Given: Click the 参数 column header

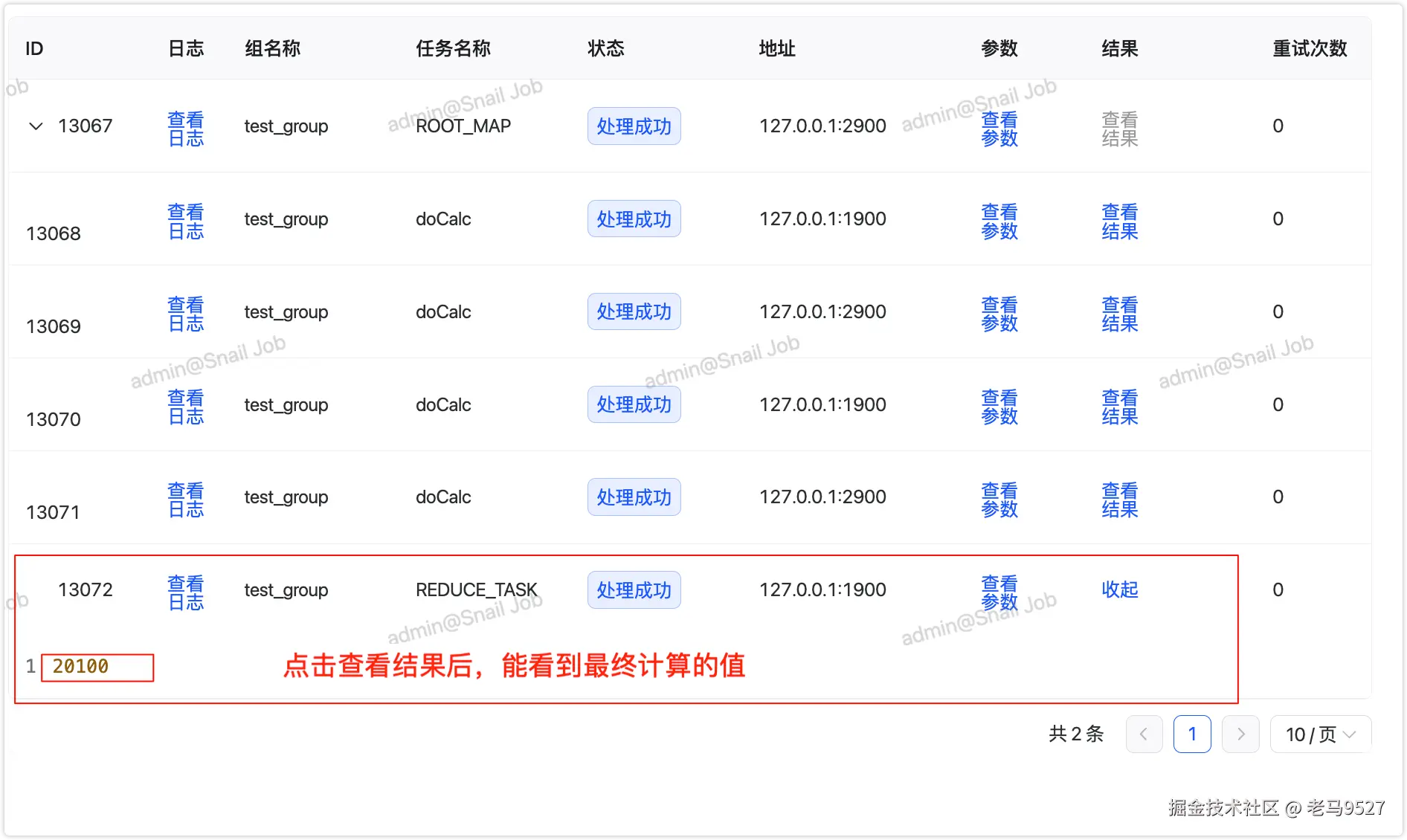Looking at the screenshot, I should (x=999, y=49).
